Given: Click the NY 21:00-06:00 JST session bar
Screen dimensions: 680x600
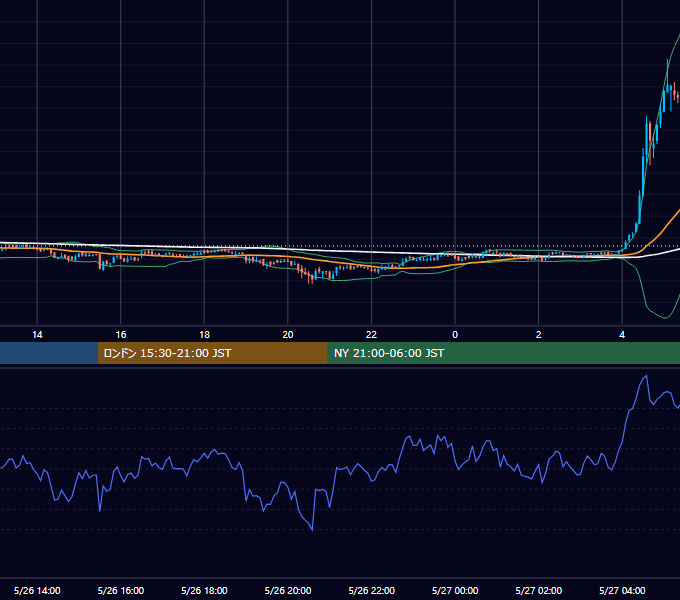Looking at the screenshot, I should (x=503, y=353).
